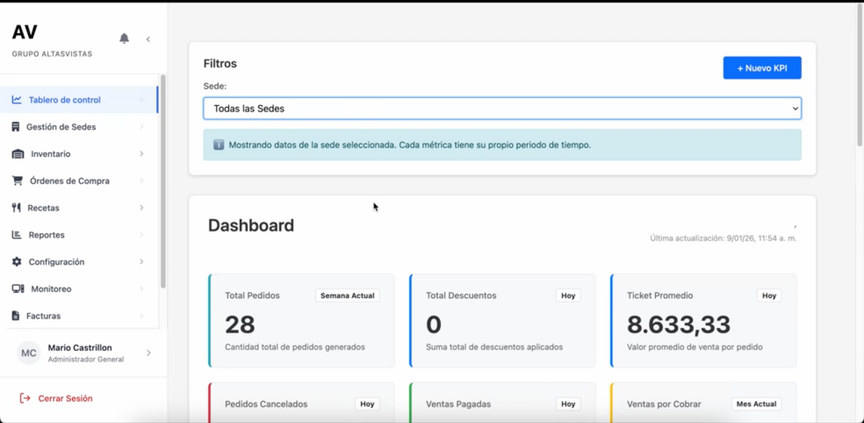864x423 pixels.
Task: Click the Total Descuentos value 0
Action: point(434,324)
